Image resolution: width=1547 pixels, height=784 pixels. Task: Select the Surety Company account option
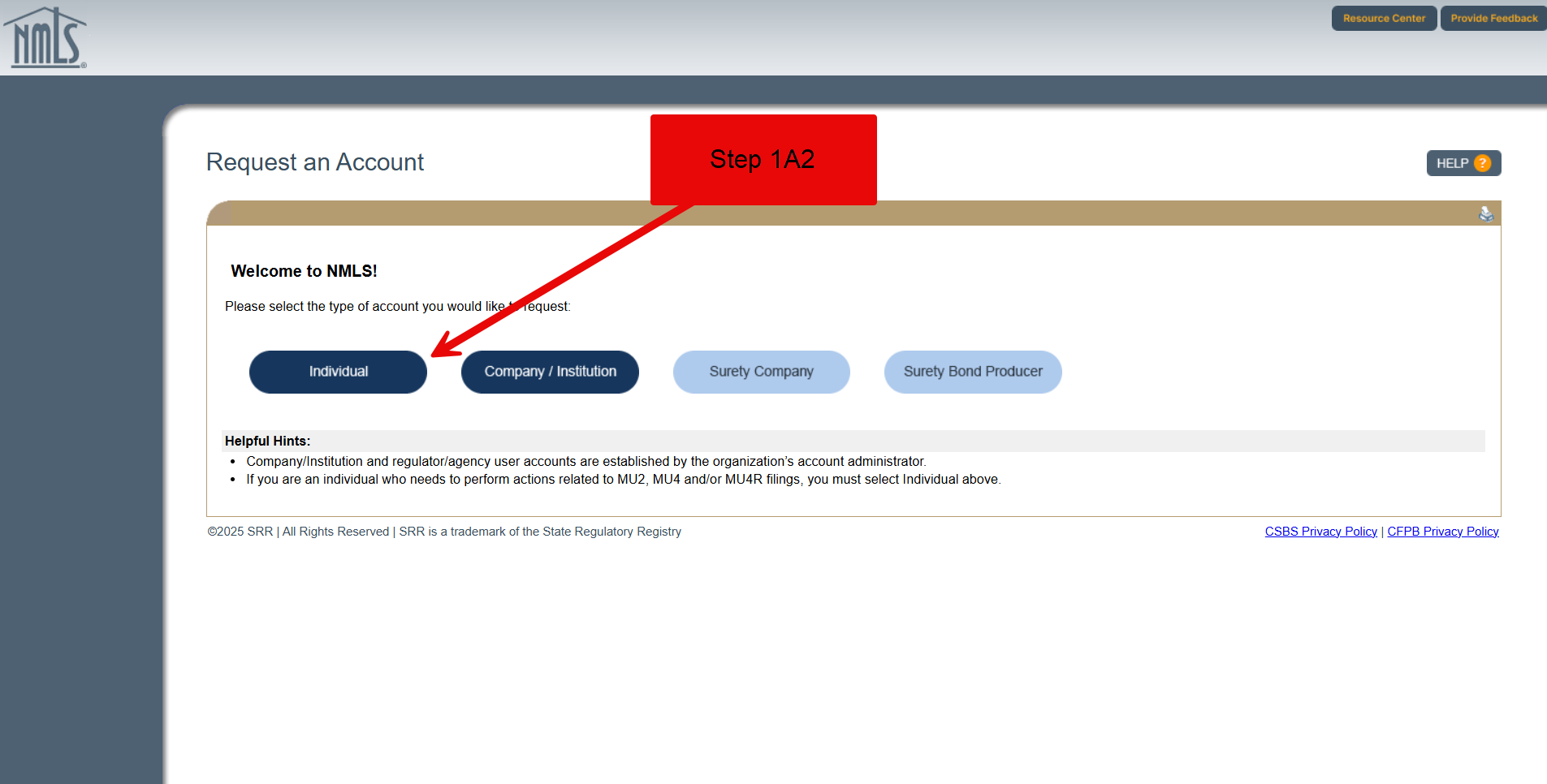[x=761, y=372]
